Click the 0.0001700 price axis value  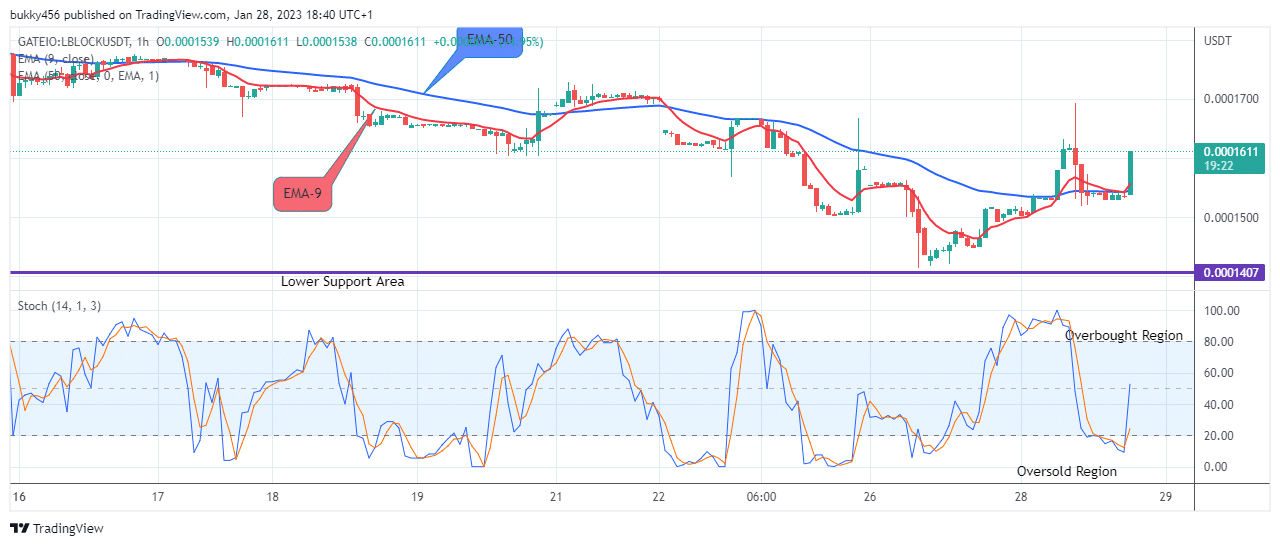(x=1232, y=99)
